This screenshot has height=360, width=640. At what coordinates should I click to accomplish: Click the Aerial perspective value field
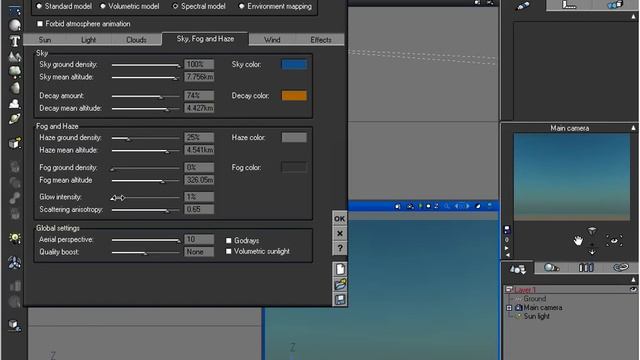point(199,239)
